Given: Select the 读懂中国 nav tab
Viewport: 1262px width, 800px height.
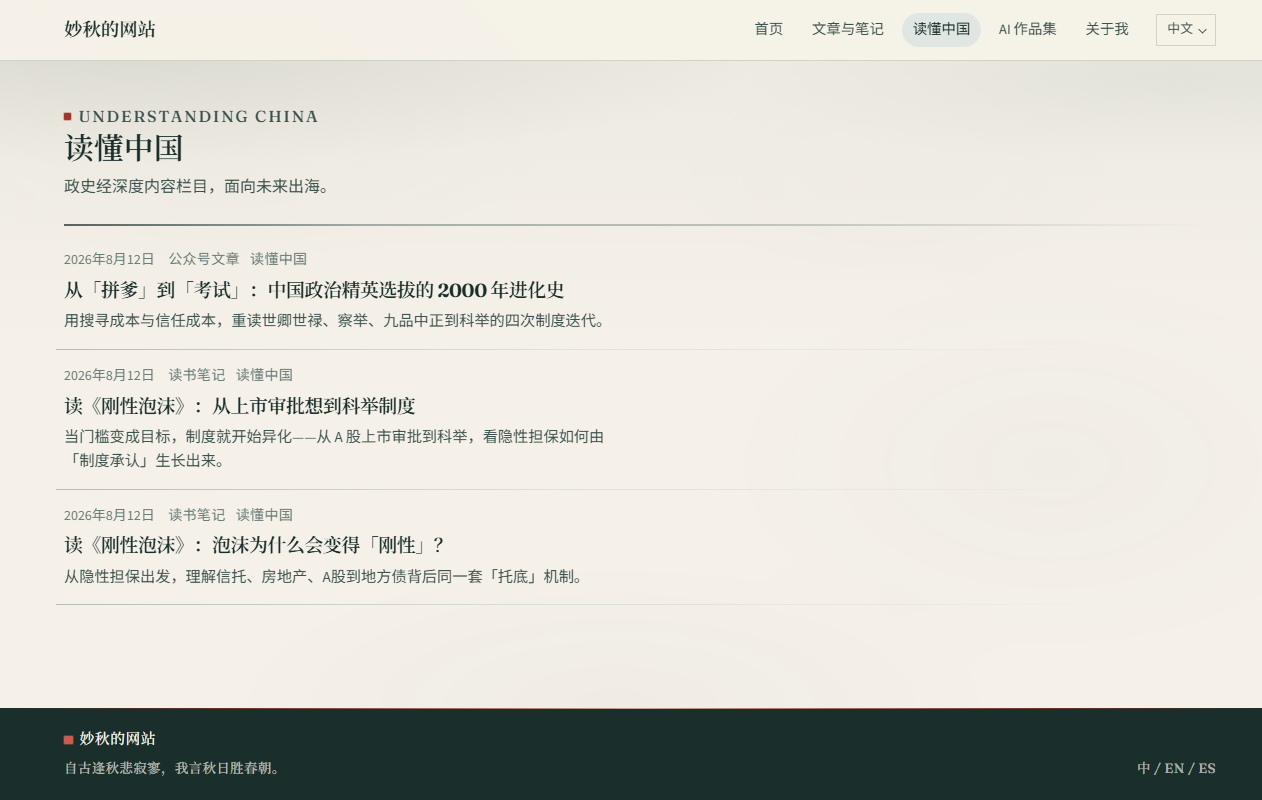Looking at the screenshot, I should pos(941,29).
